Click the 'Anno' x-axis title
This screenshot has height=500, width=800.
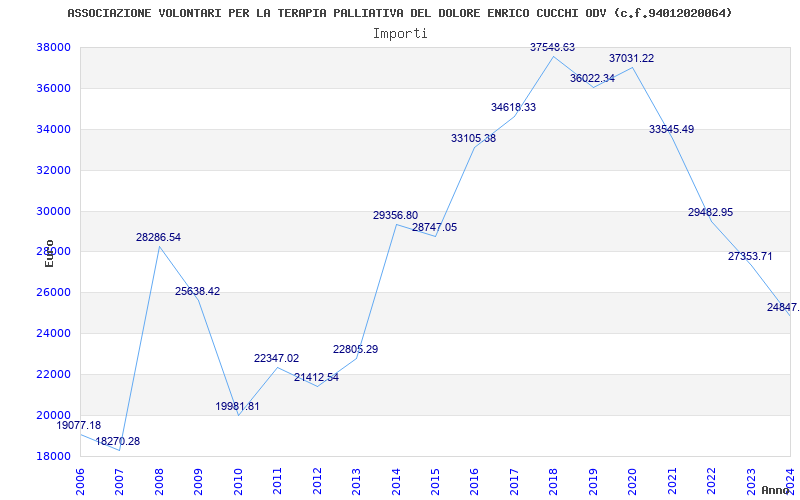click(x=776, y=490)
